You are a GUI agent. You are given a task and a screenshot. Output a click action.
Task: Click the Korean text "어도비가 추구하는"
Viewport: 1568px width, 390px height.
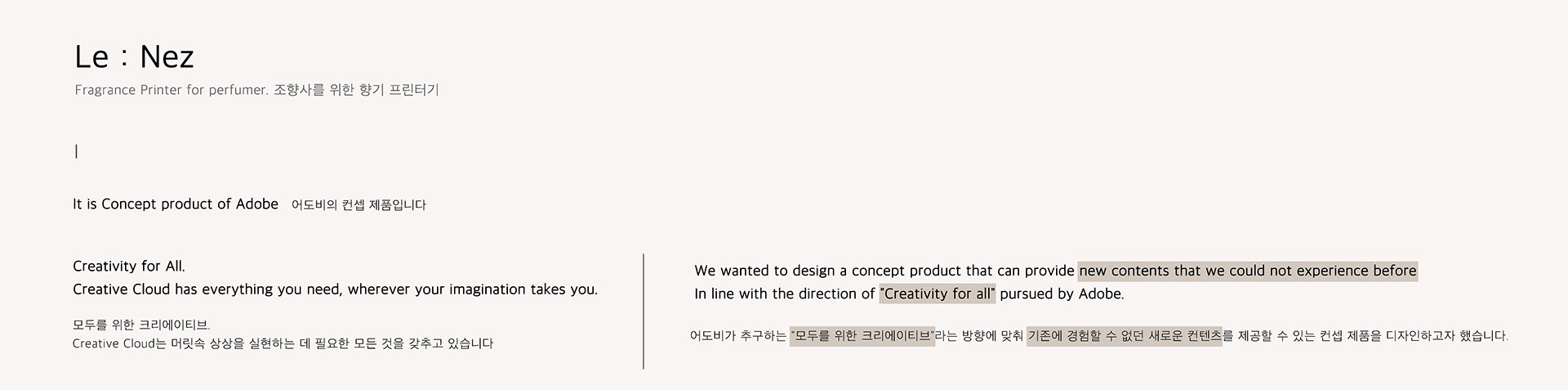tap(737, 336)
